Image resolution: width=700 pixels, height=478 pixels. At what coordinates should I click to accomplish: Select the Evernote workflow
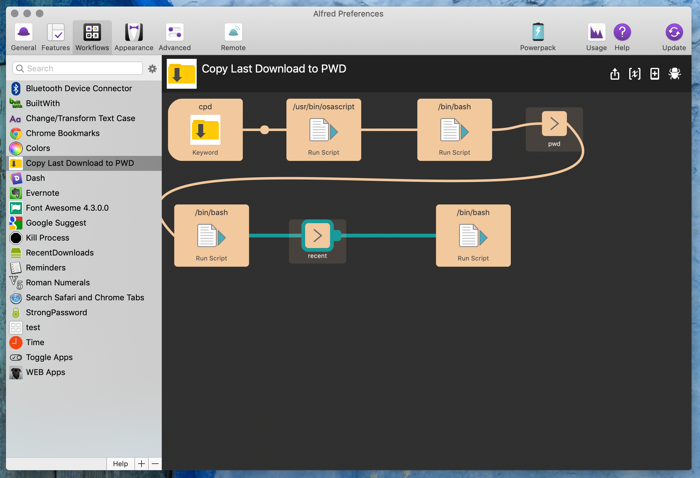pos(84,193)
